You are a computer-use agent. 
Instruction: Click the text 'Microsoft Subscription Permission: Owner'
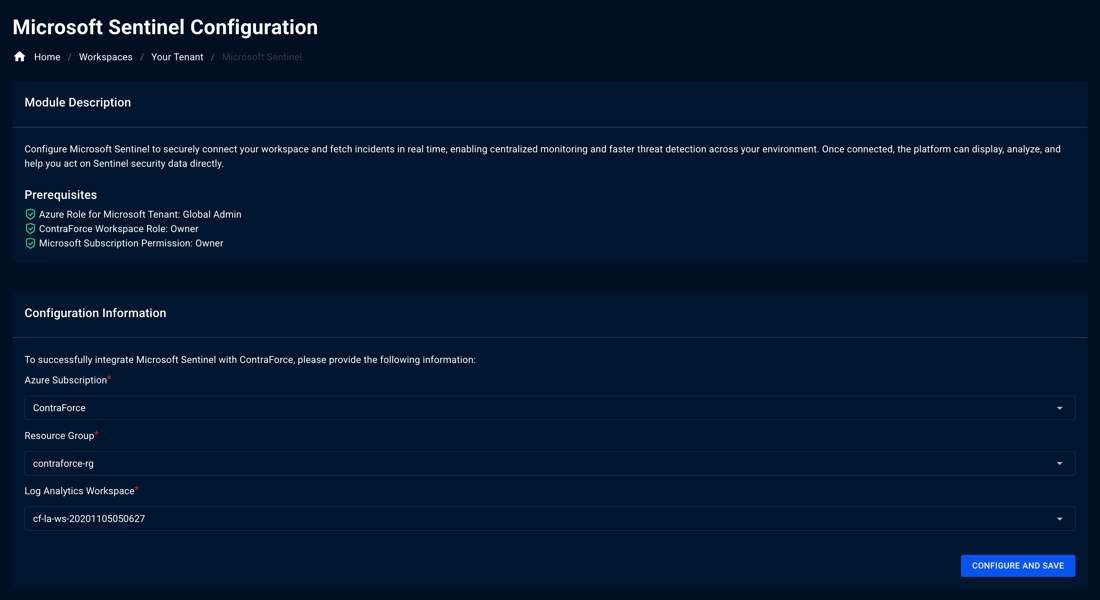pos(131,244)
